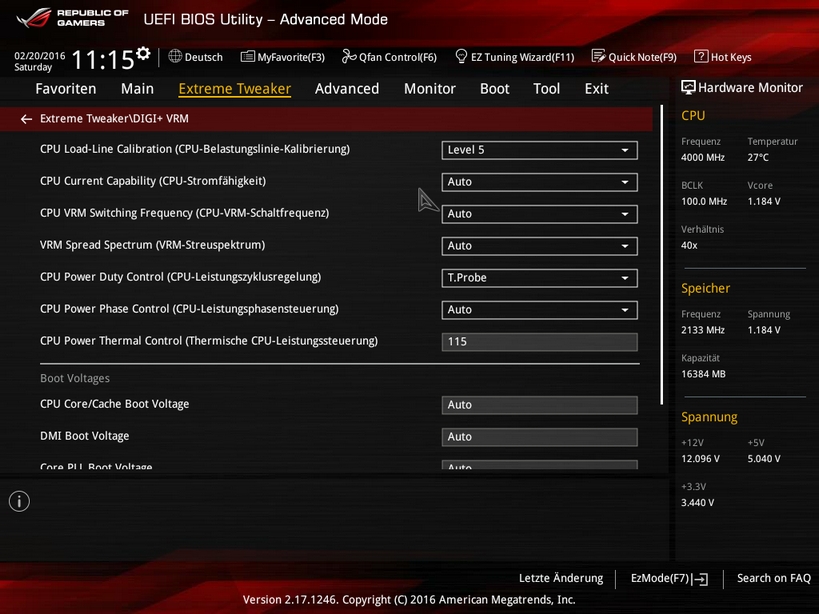Select CPU VRM Switching Frequency label

[x=184, y=213]
